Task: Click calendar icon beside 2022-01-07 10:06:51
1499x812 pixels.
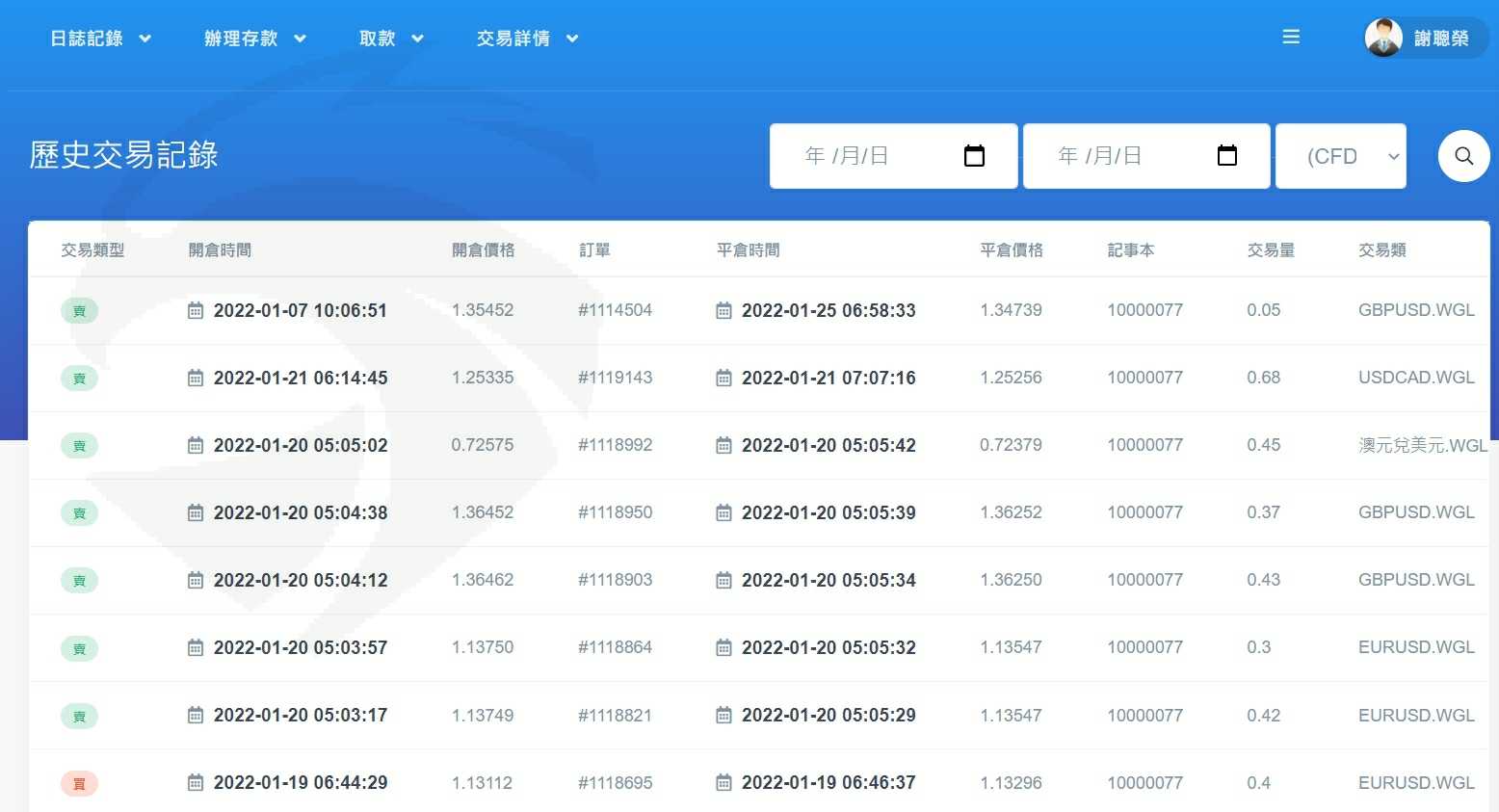Action: click(196, 311)
